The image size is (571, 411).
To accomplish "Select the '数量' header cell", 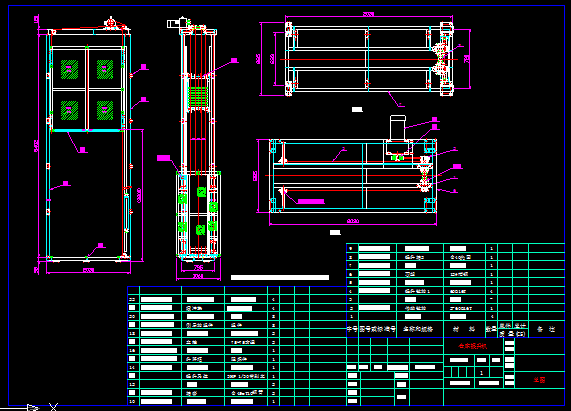I will 491,329.
